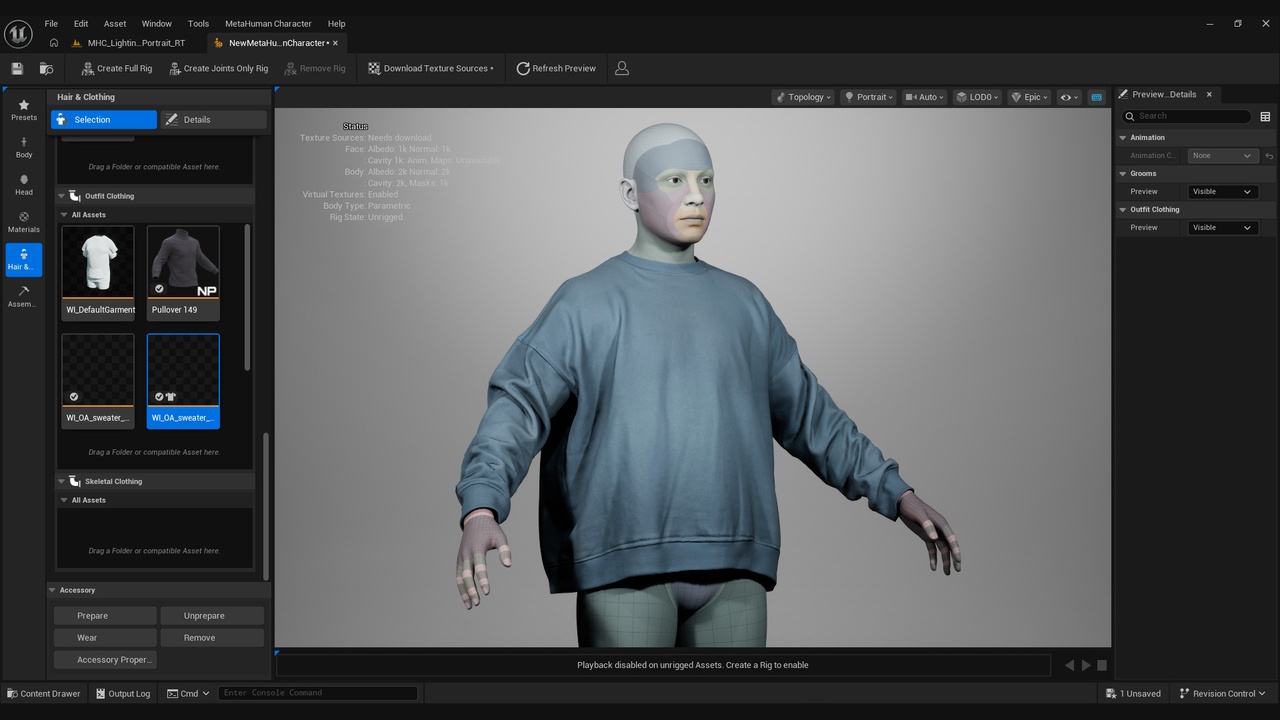Collapse the Animation section in details

(x=1123, y=138)
